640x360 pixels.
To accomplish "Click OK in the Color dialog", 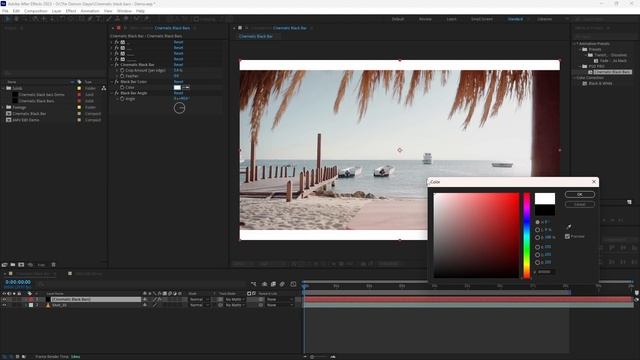I will (x=580, y=195).
